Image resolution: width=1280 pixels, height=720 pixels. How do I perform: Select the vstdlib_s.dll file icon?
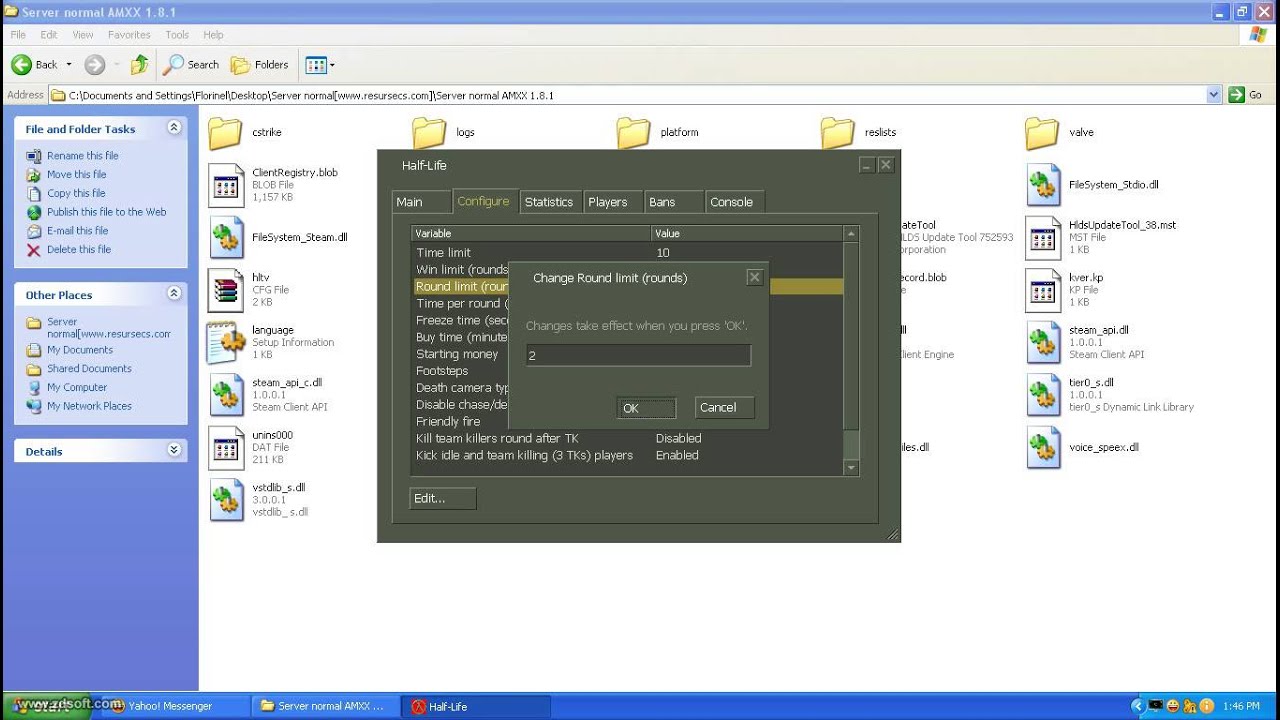[x=226, y=500]
